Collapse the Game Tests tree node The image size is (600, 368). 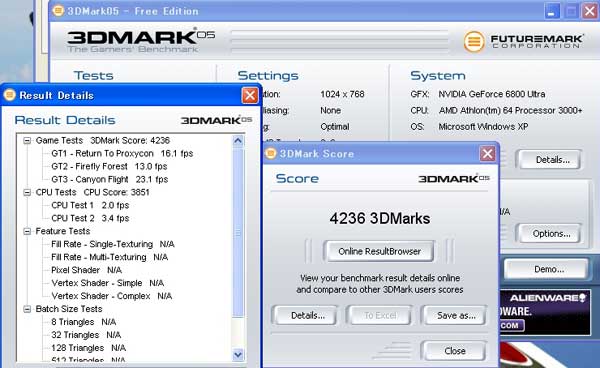point(27,141)
